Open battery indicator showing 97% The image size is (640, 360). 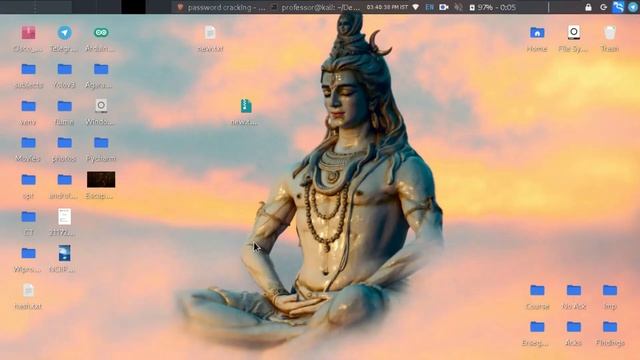(x=493, y=7)
